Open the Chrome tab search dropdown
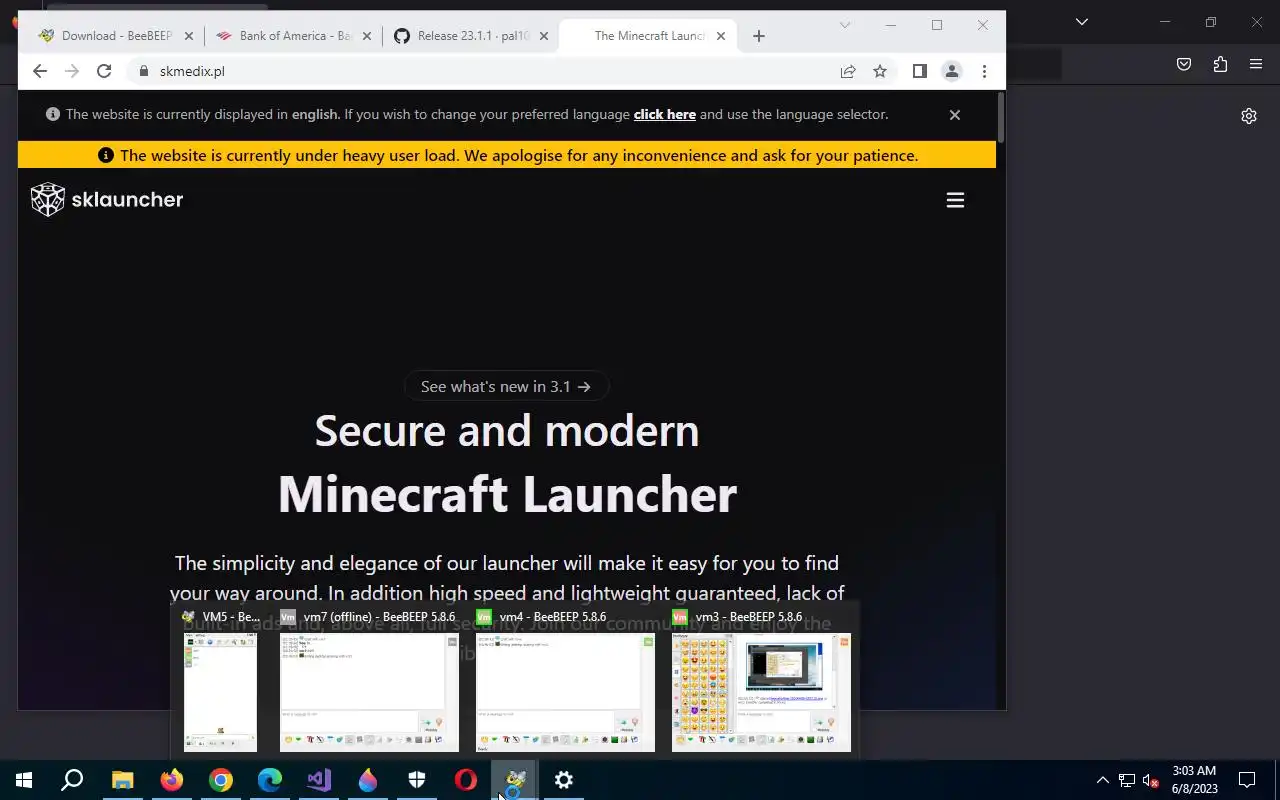Viewport: 1280px width, 800px height. click(x=845, y=25)
